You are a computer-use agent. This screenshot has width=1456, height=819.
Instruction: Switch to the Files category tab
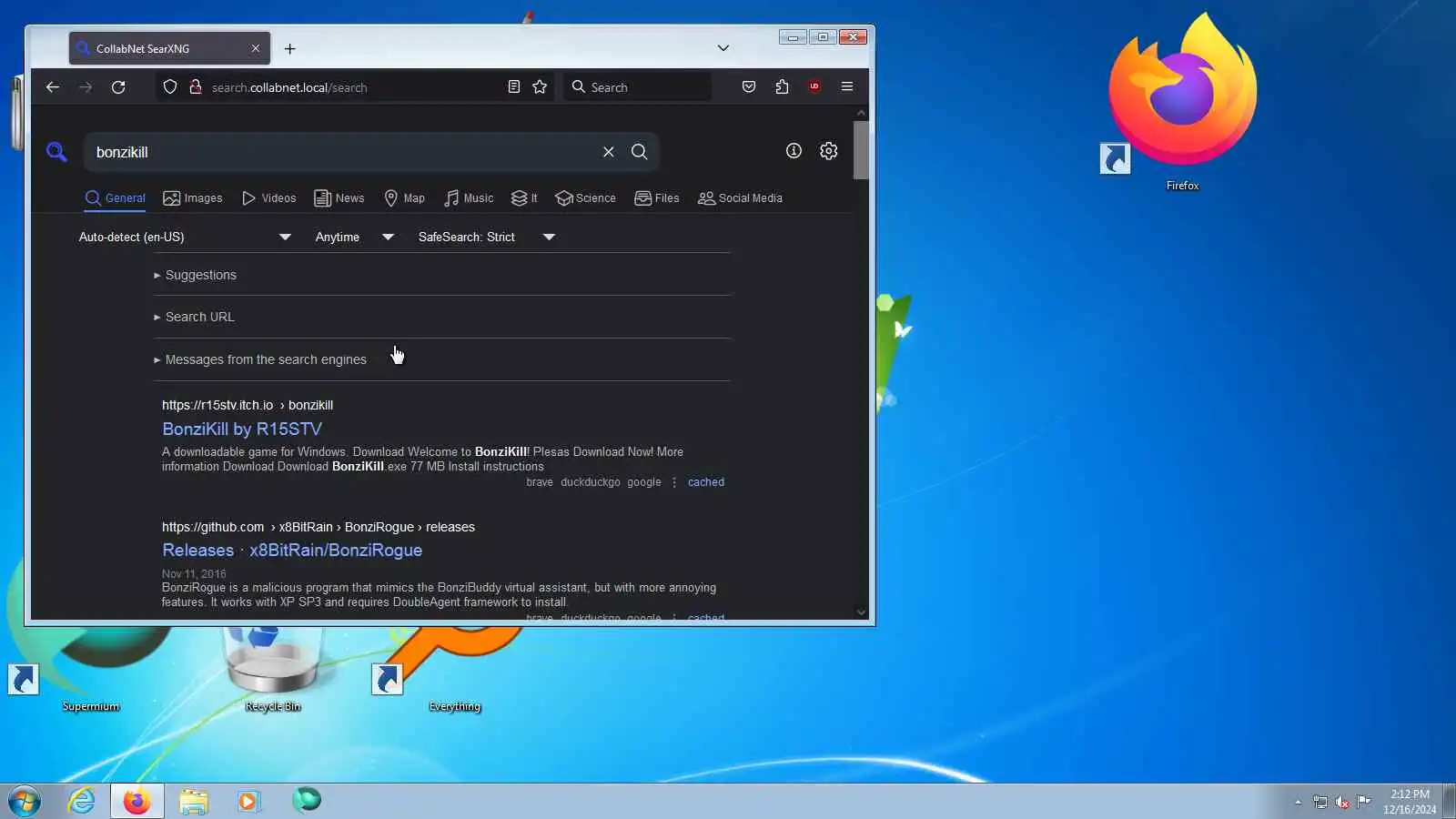pyautogui.click(x=656, y=198)
